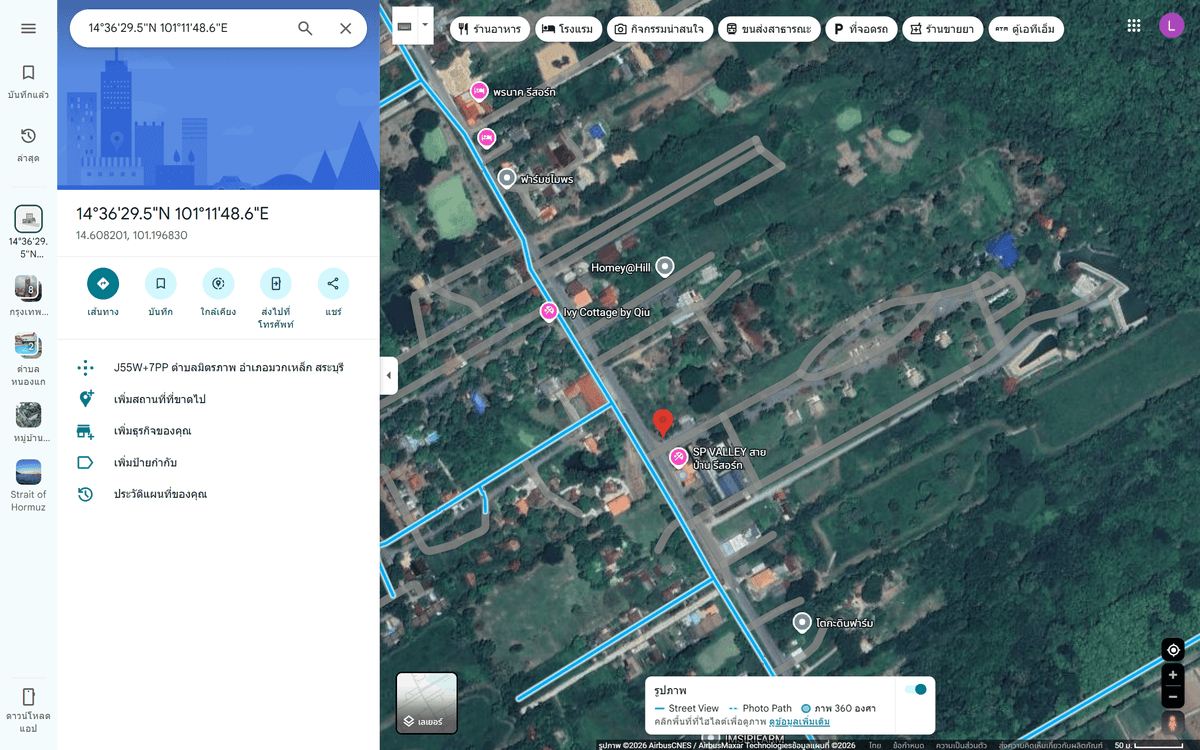Select the ร้านอาหาร restaurants filter chip

coord(489,29)
